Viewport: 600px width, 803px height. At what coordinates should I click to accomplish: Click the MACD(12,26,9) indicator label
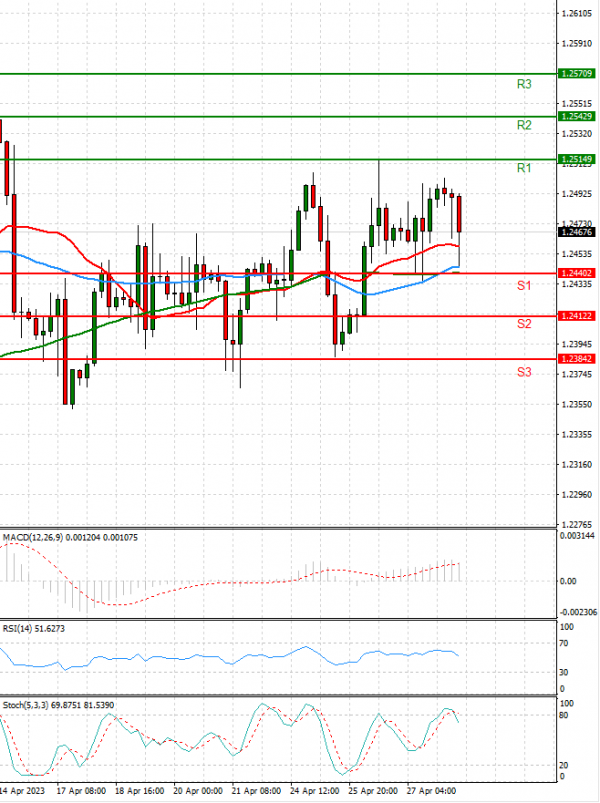42,537
